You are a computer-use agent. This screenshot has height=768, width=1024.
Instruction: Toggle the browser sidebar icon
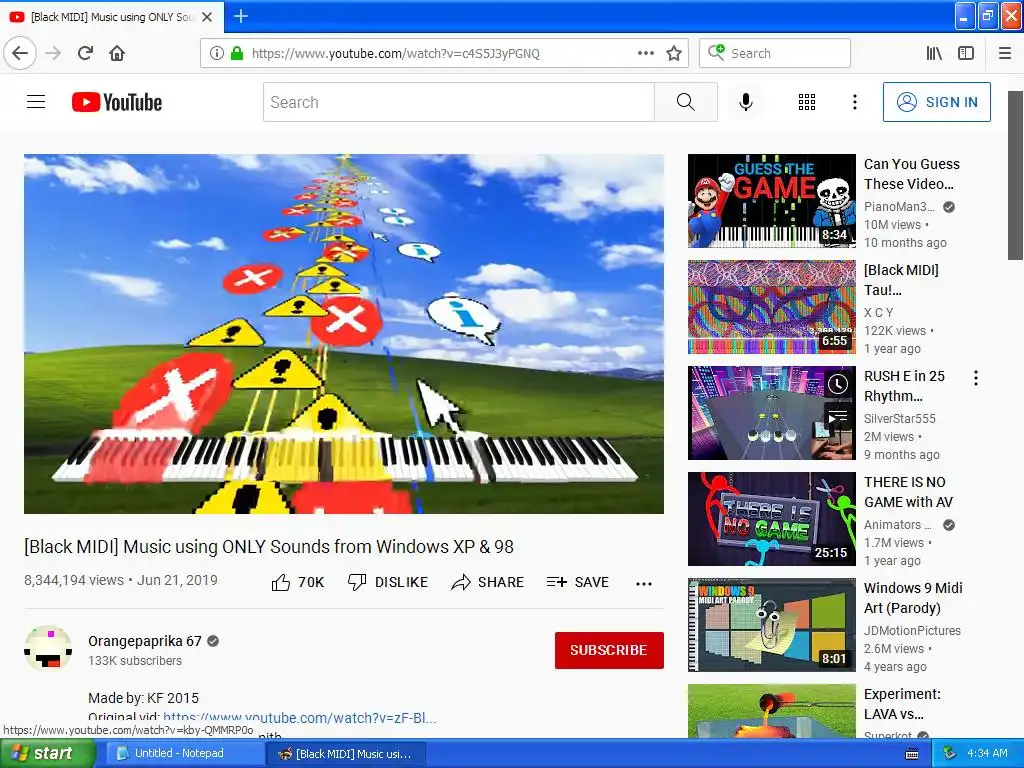pos(966,54)
